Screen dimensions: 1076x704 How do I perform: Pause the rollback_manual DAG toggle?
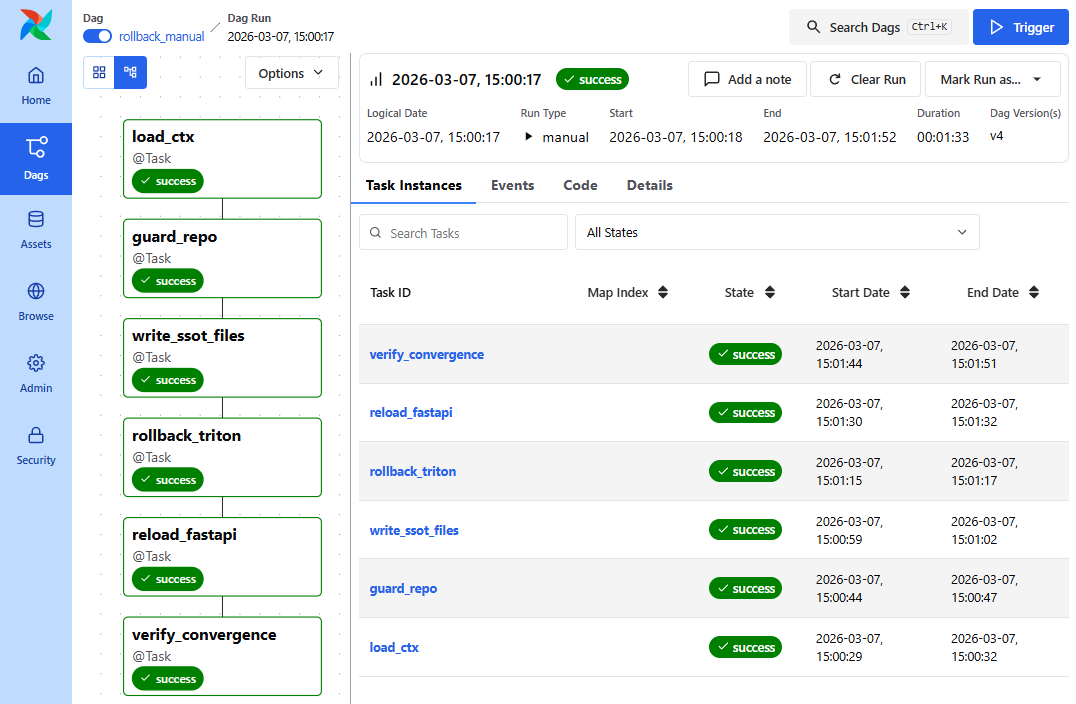96,35
